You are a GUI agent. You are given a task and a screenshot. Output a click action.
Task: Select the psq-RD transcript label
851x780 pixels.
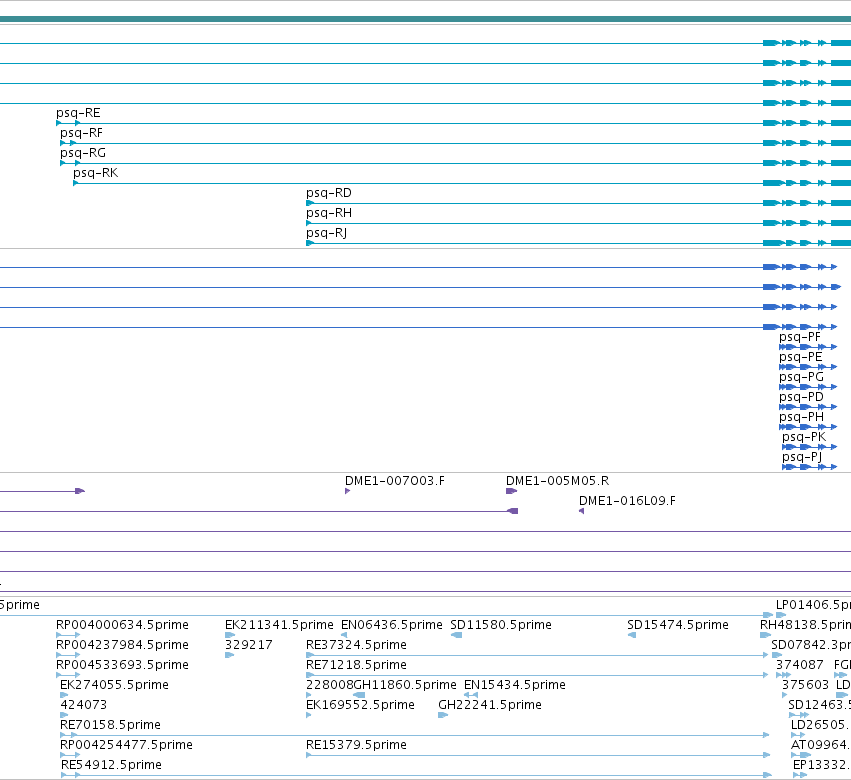pos(329,193)
